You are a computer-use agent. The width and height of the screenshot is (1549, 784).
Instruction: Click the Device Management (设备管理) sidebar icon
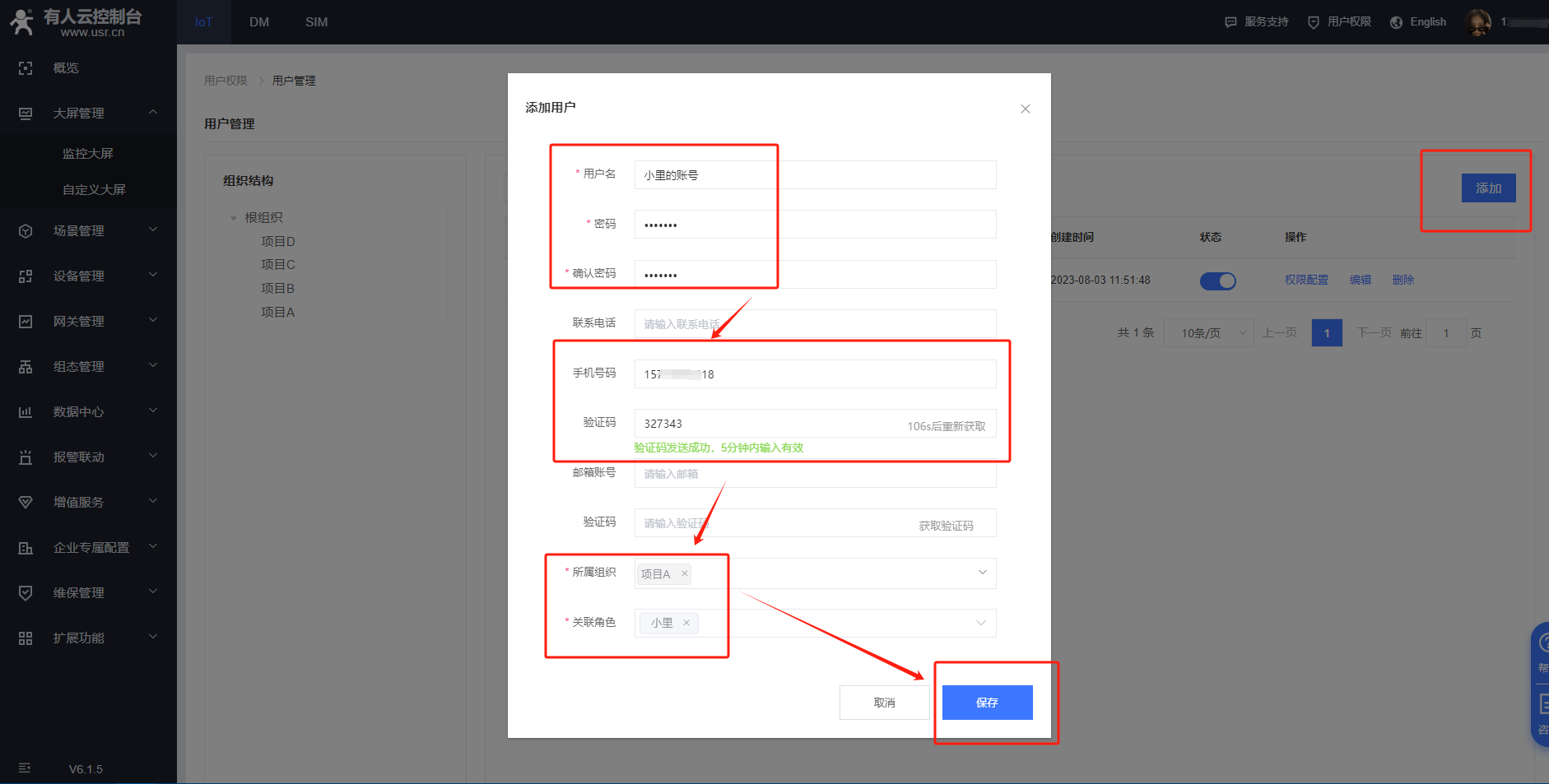(26, 276)
